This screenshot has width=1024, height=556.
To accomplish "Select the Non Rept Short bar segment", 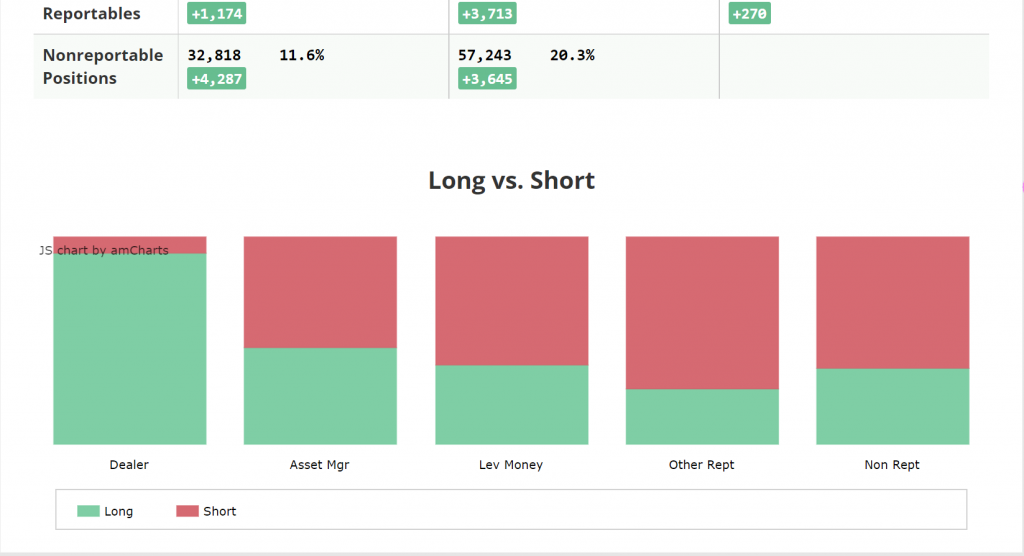I will tap(892, 303).
